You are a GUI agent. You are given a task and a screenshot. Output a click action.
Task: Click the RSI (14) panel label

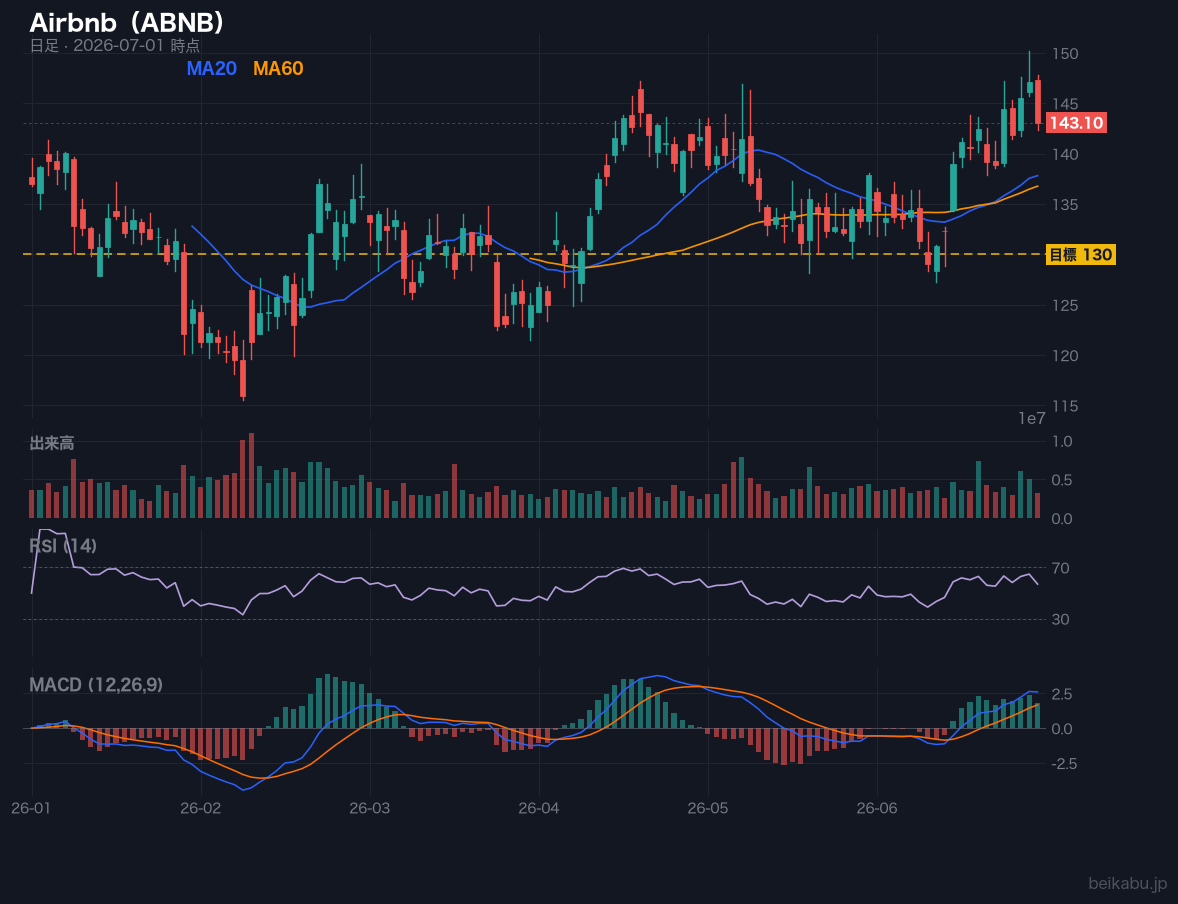click(63, 546)
